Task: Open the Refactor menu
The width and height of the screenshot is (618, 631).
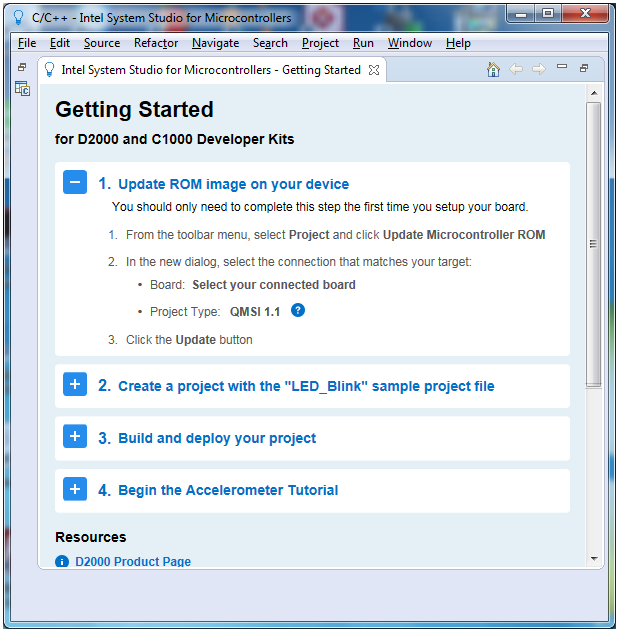Action: 156,43
